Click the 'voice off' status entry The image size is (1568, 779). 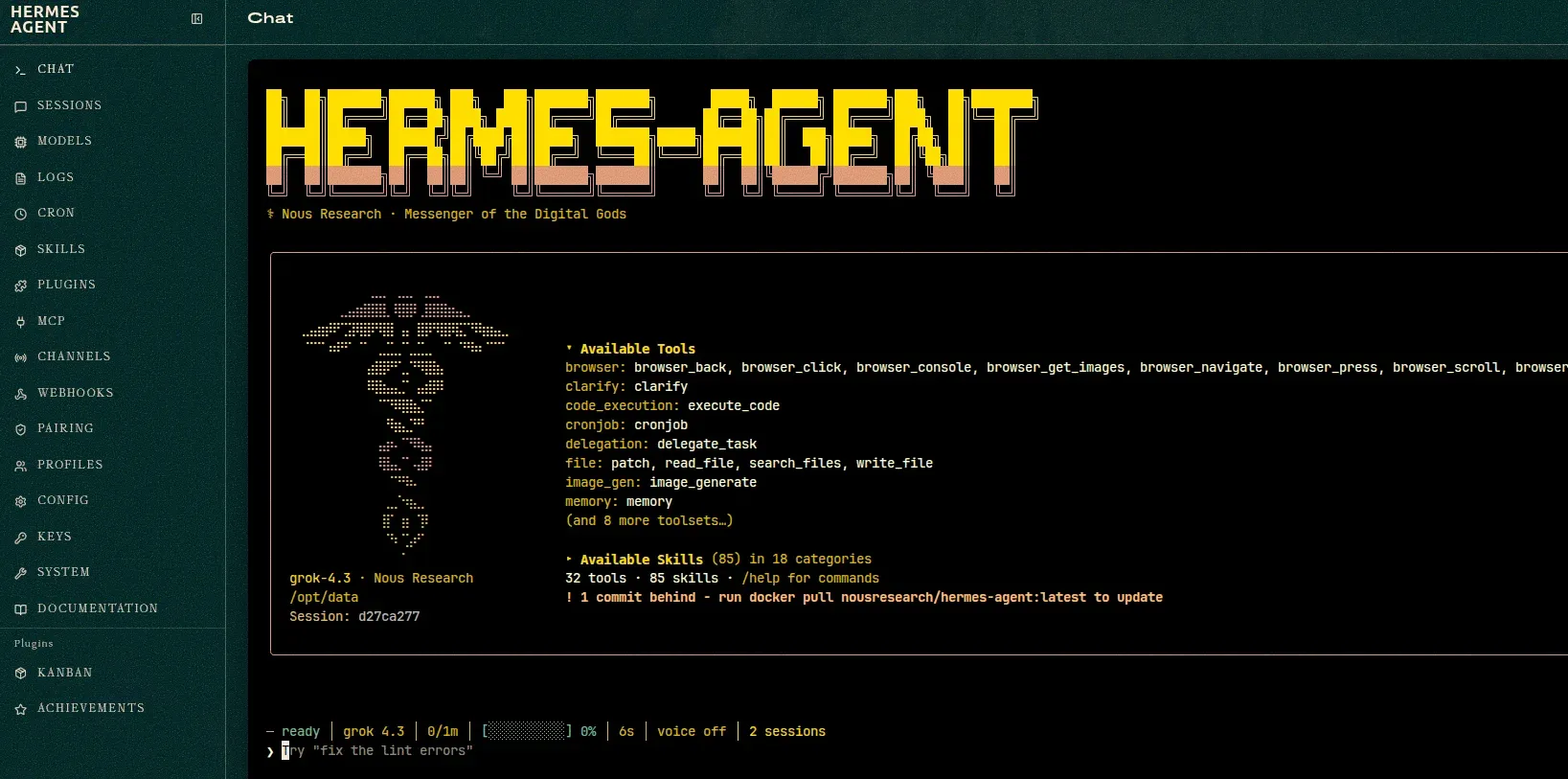[692, 732]
